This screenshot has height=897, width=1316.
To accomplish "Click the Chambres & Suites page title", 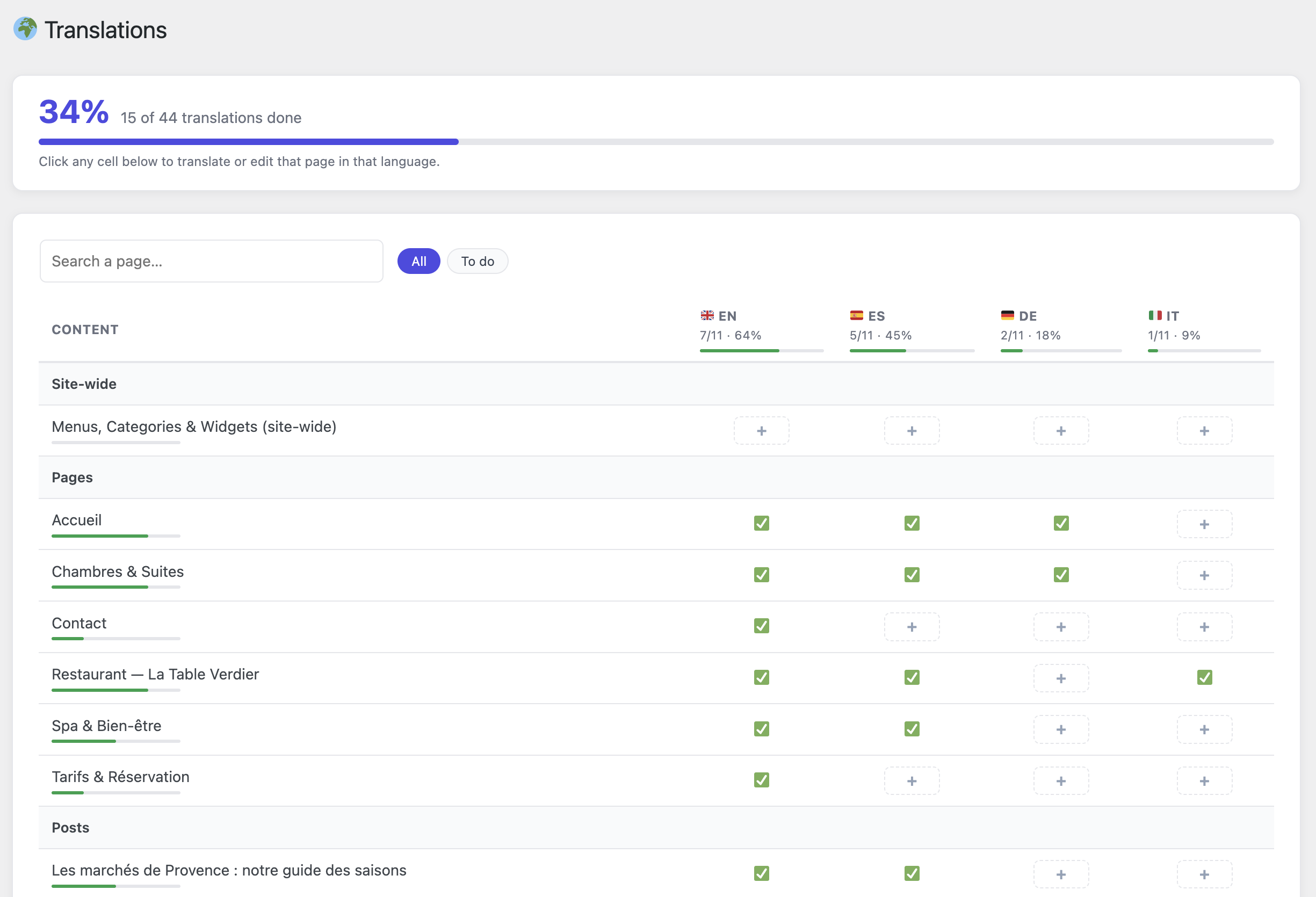I will pyautogui.click(x=118, y=572).
